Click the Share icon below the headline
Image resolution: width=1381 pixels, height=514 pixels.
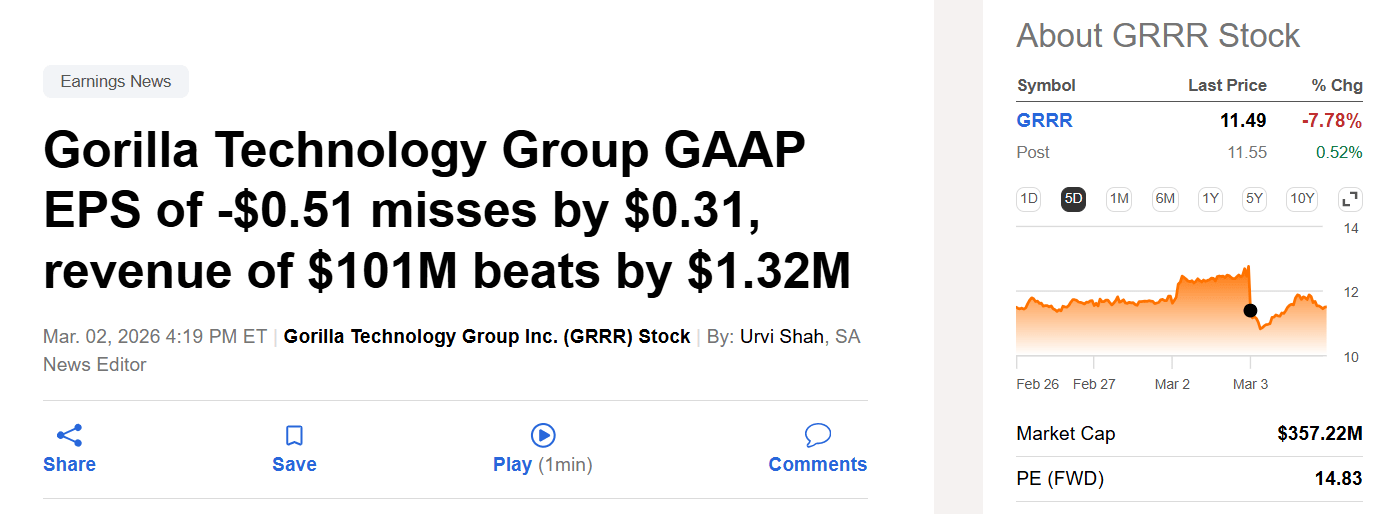69,435
